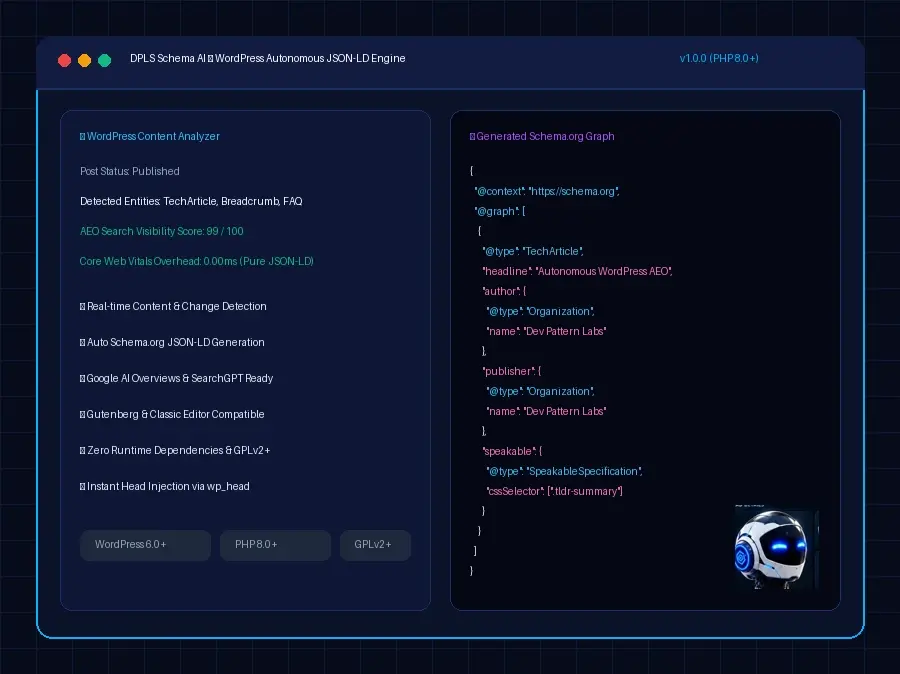This screenshot has height=674, width=900.
Task: Click Google AI Overviews & SearchGPT Ready item
Action: pyautogui.click(x=176, y=378)
